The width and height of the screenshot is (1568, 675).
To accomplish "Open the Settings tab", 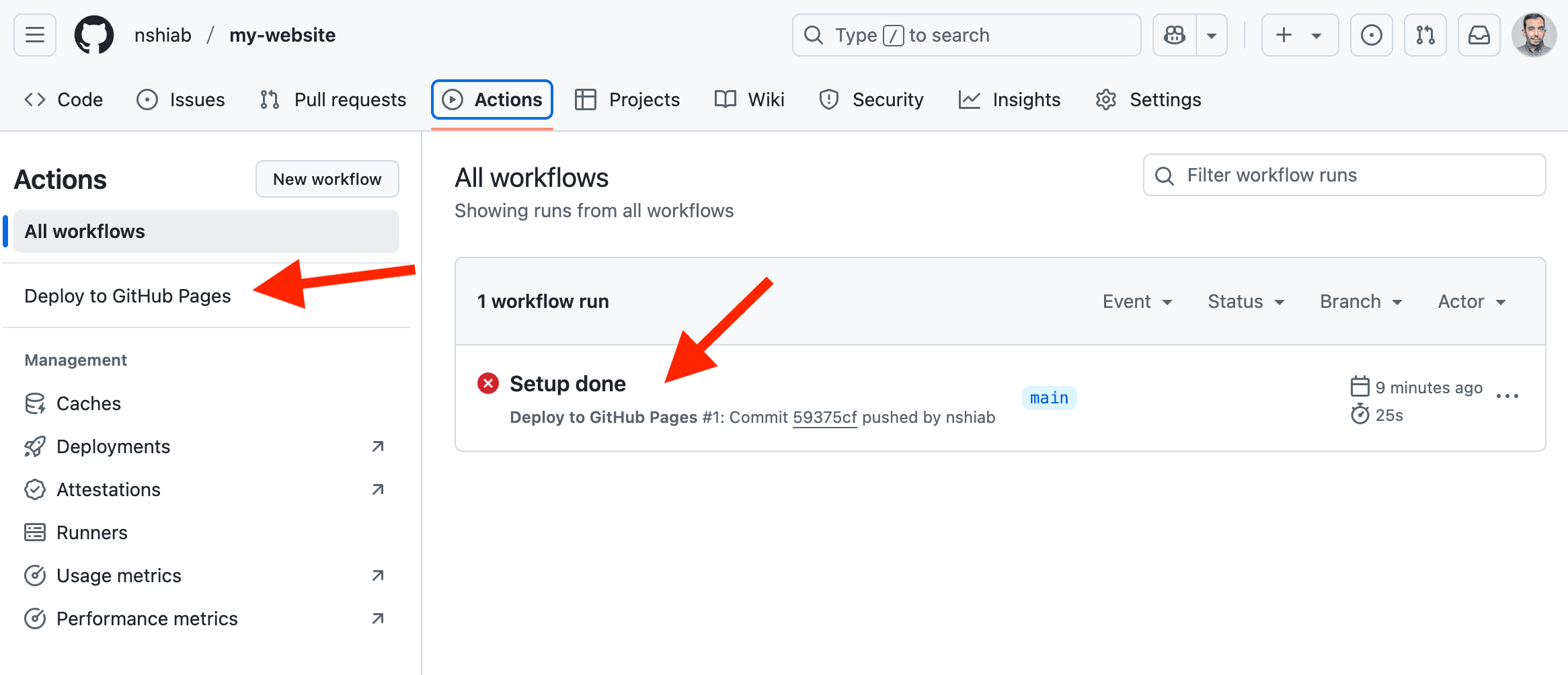I will 1148,100.
